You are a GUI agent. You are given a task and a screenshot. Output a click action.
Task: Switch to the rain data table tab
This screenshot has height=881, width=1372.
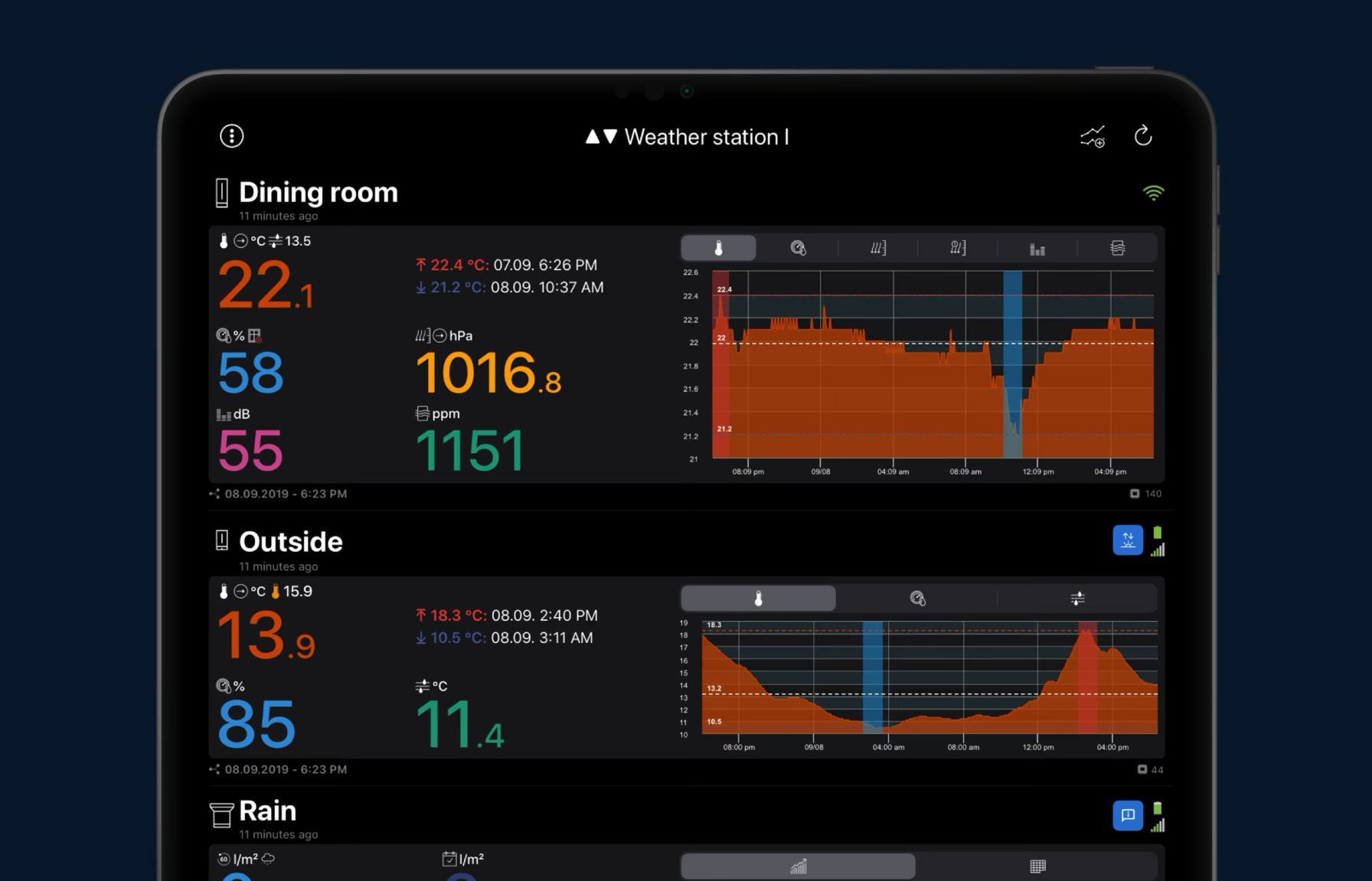[1037, 866]
